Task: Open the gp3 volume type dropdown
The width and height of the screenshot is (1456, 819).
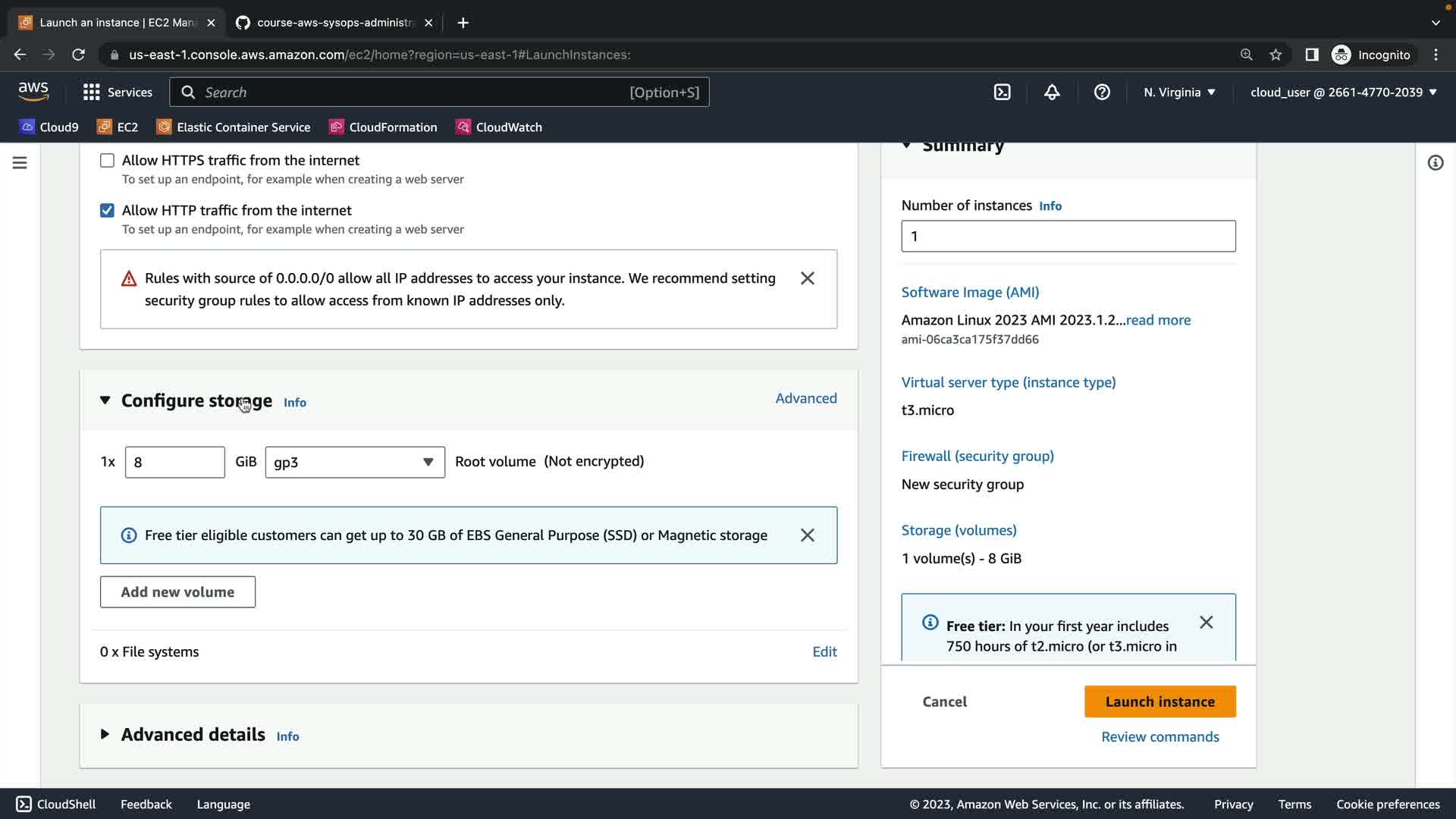Action: tap(354, 462)
